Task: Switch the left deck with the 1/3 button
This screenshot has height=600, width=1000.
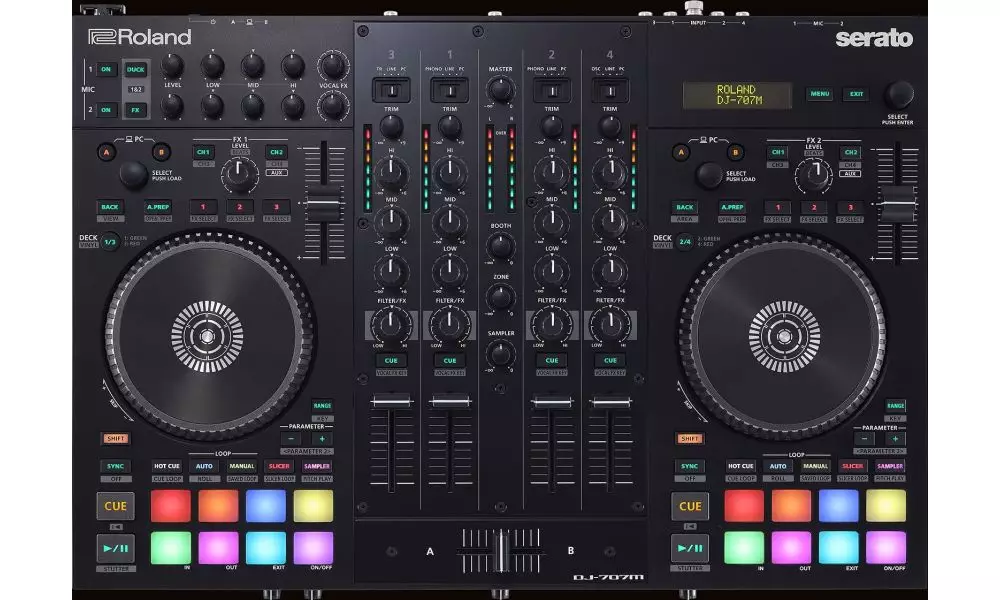Action: pyautogui.click(x=110, y=242)
